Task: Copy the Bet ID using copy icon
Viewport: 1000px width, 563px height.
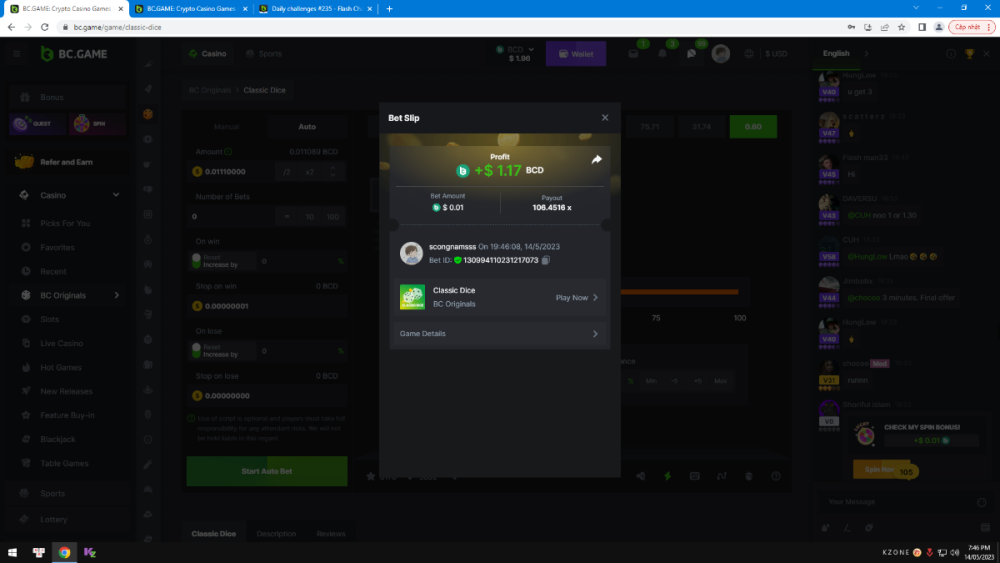Action: (546, 261)
